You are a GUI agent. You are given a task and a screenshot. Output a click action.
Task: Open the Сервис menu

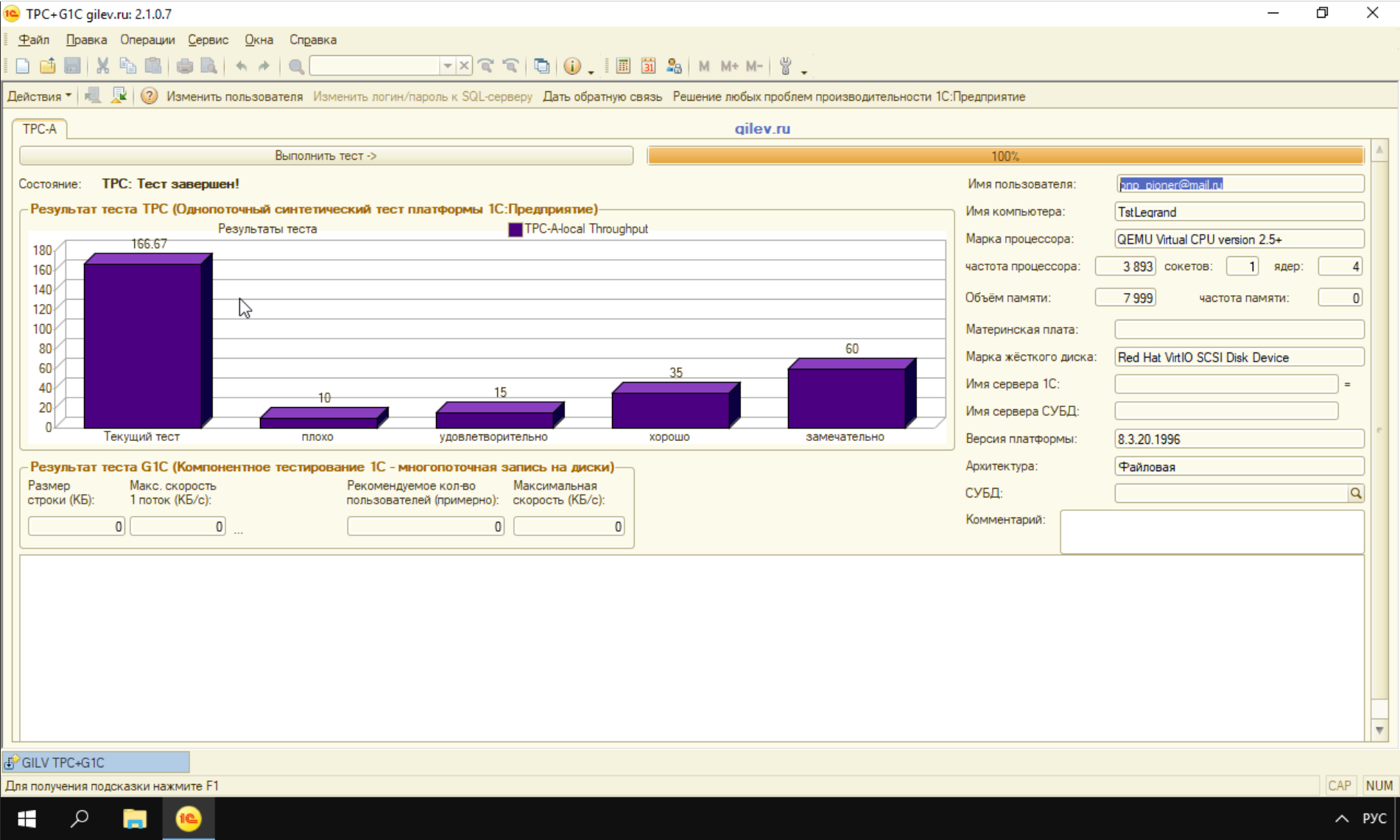pos(208,40)
